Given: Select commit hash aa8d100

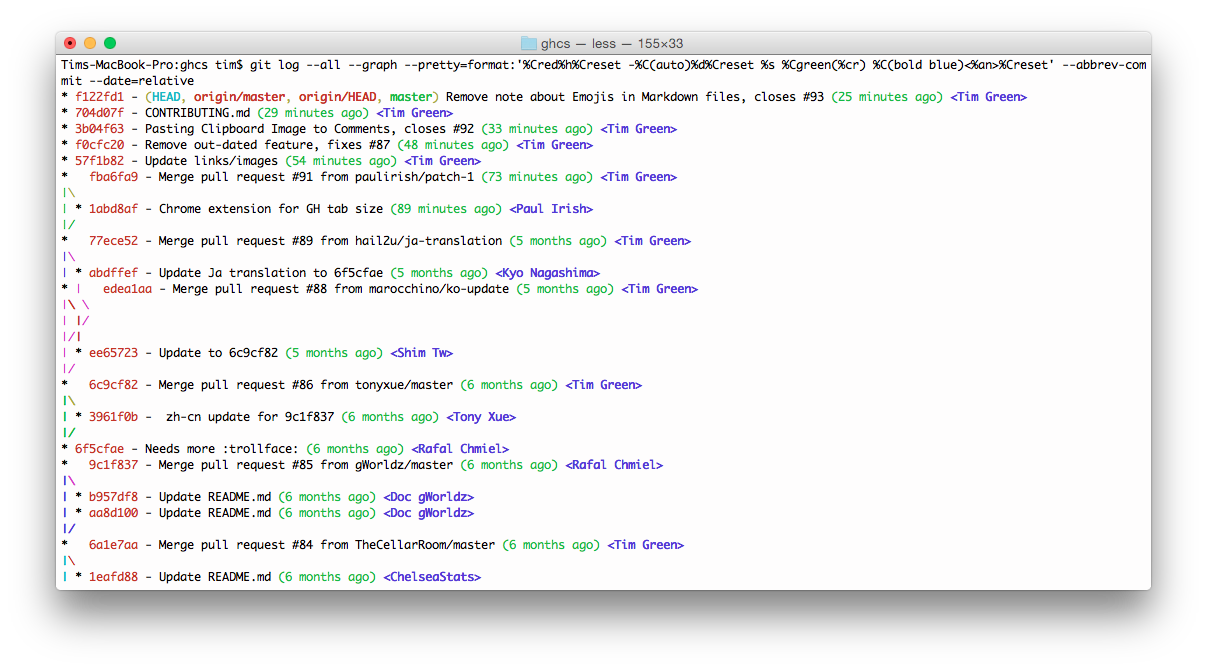Looking at the screenshot, I should [113, 513].
